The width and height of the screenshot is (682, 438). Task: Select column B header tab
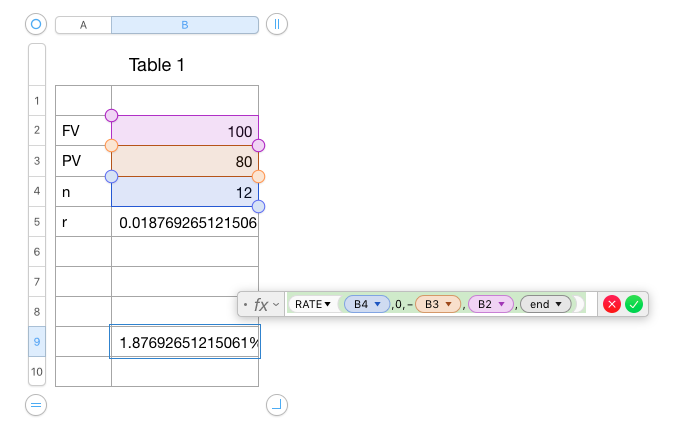185,25
